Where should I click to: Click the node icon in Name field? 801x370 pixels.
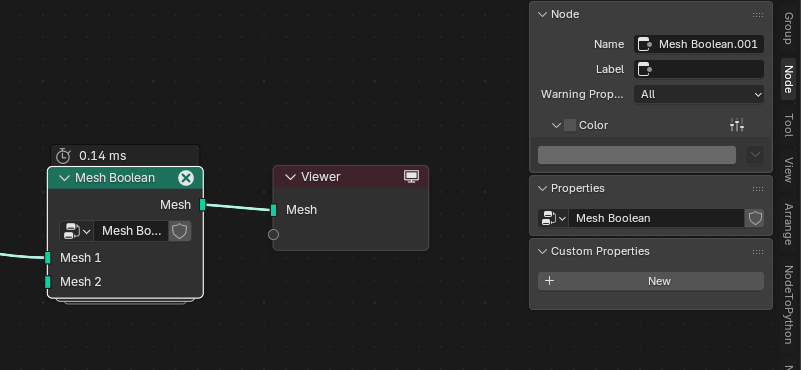(645, 44)
